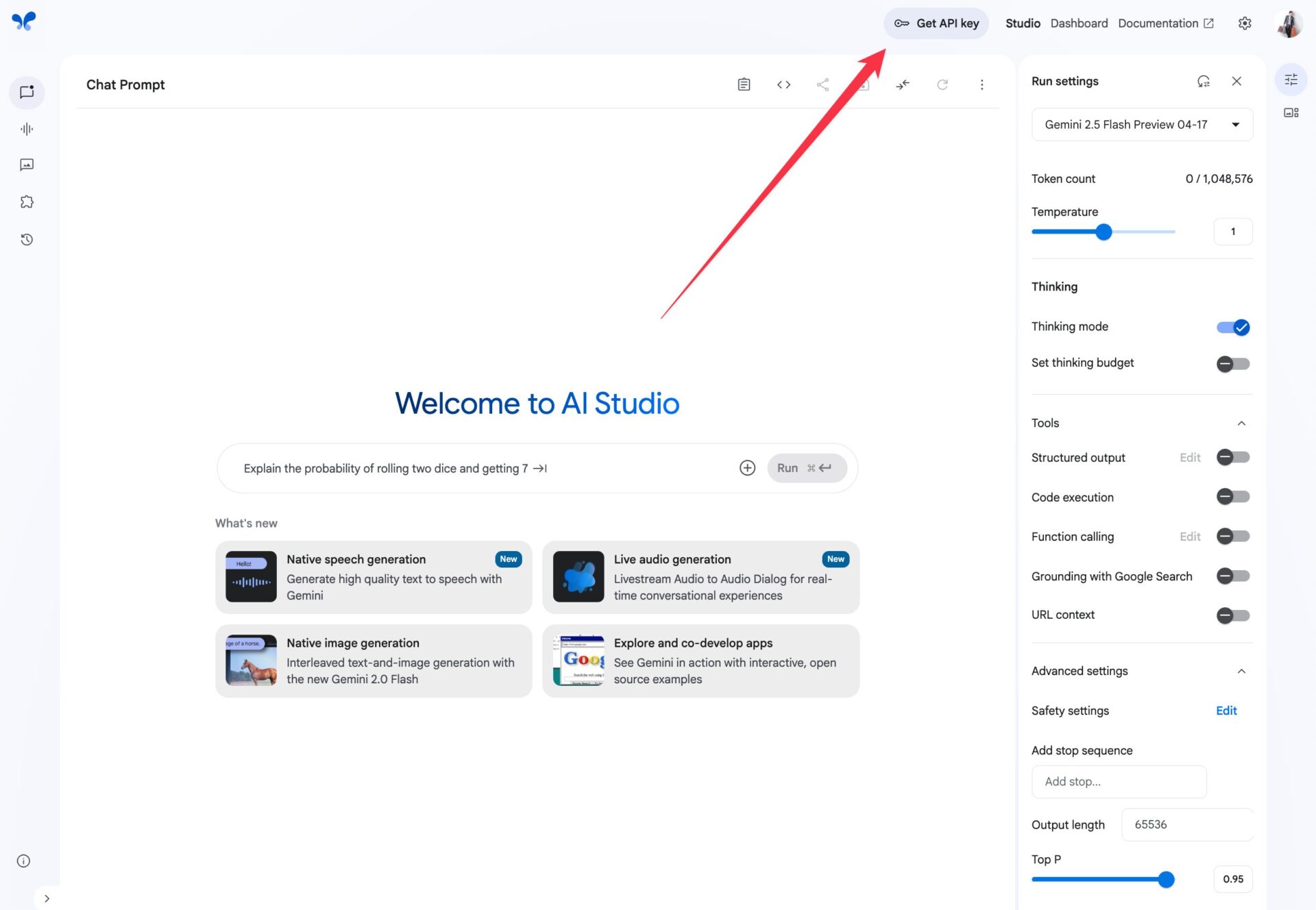Open the three-dot more options menu
Image resolution: width=1316 pixels, height=910 pixels.
(x=982, y=84)
